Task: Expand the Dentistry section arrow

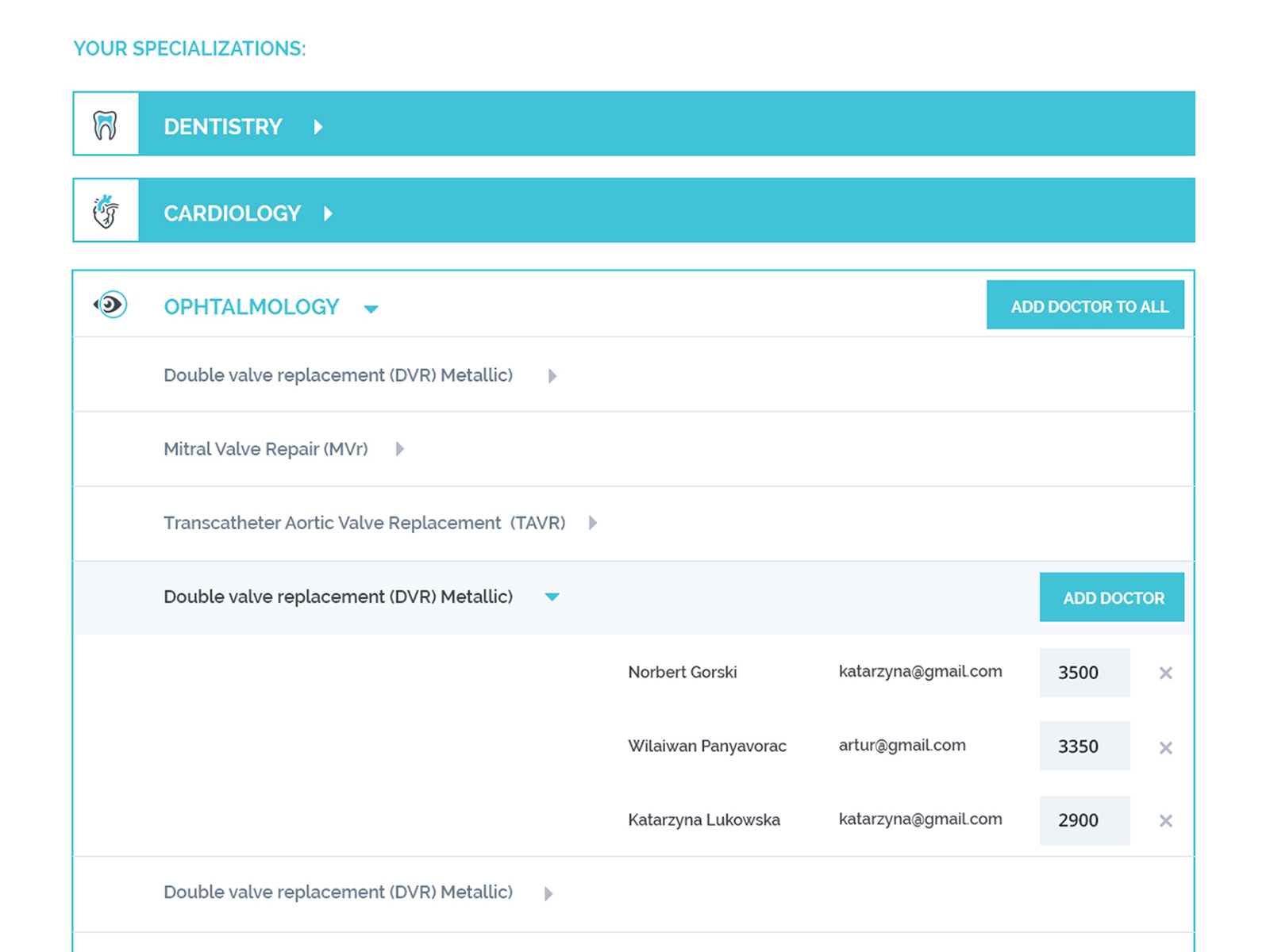Action: pos(318,127)
